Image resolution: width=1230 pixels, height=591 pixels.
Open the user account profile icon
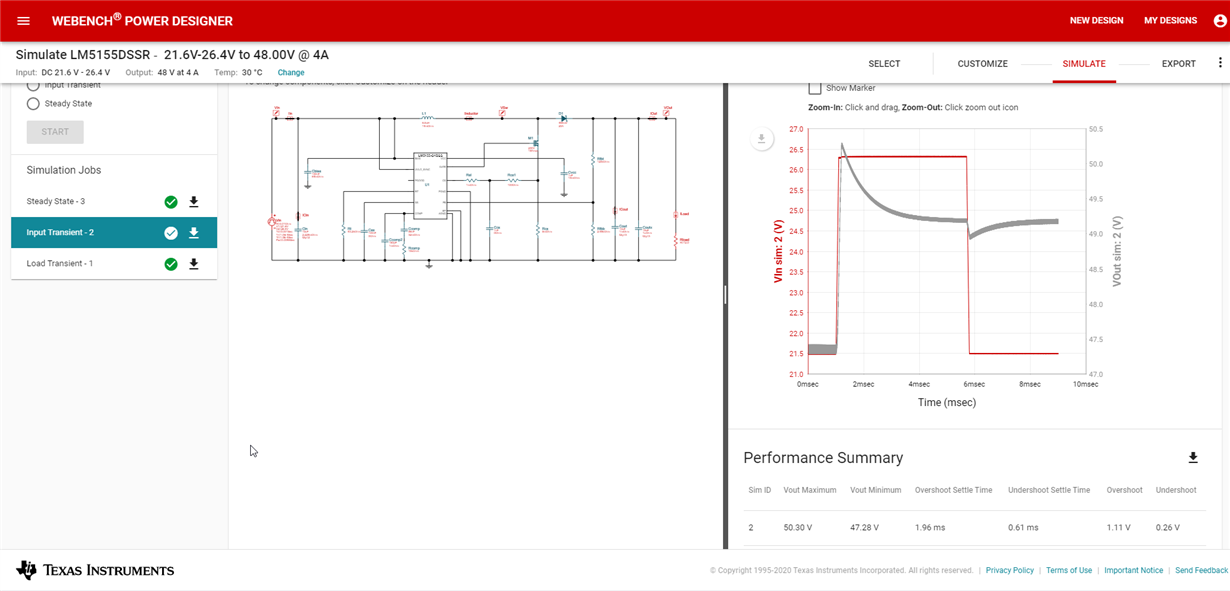(1219, 20)
